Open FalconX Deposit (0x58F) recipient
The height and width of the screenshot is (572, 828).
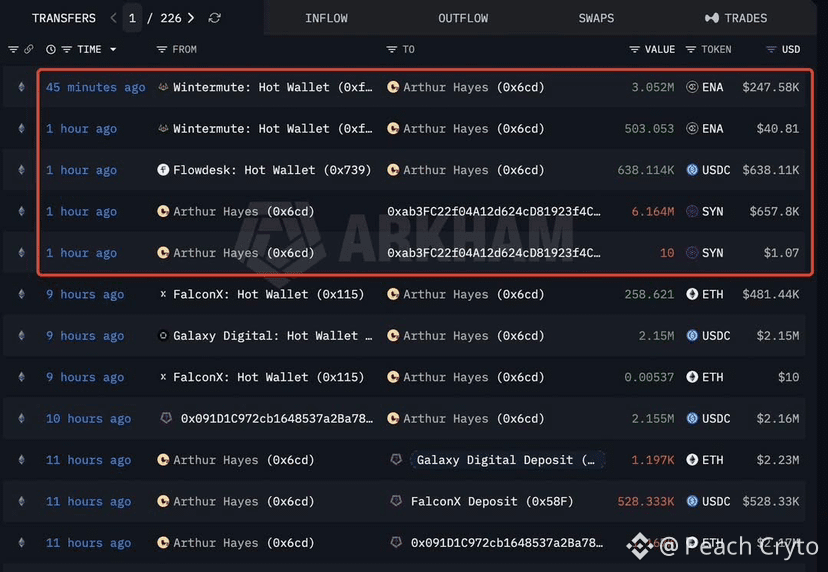492,501
